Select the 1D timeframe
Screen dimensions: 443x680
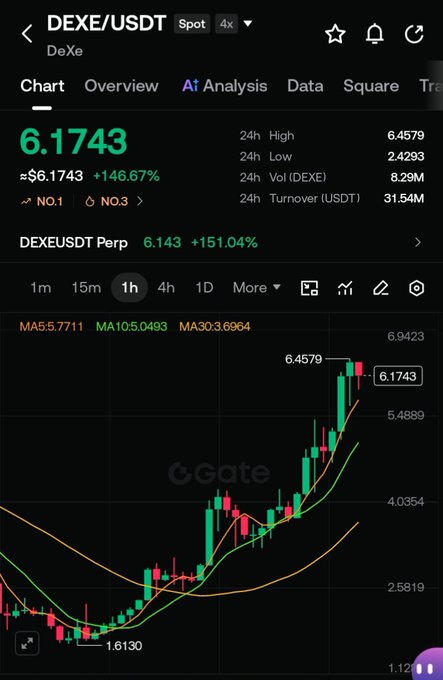tap(204, 288)
